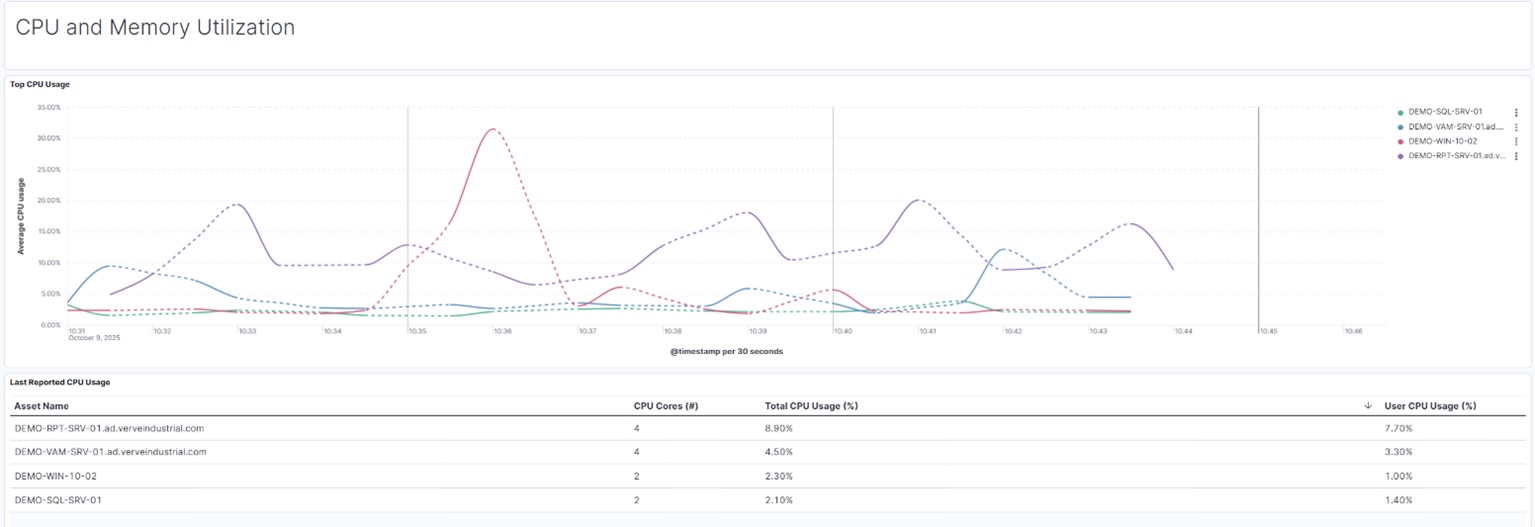Toggle DEMO-WIN-10-02 series via legend label
Image resolution: width=1535 pixels, height=527 pixels.
click(1442, 141)
